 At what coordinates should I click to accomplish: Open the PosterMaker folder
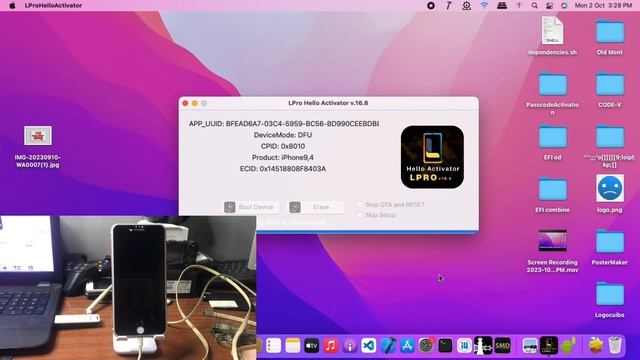coord(610,247)
